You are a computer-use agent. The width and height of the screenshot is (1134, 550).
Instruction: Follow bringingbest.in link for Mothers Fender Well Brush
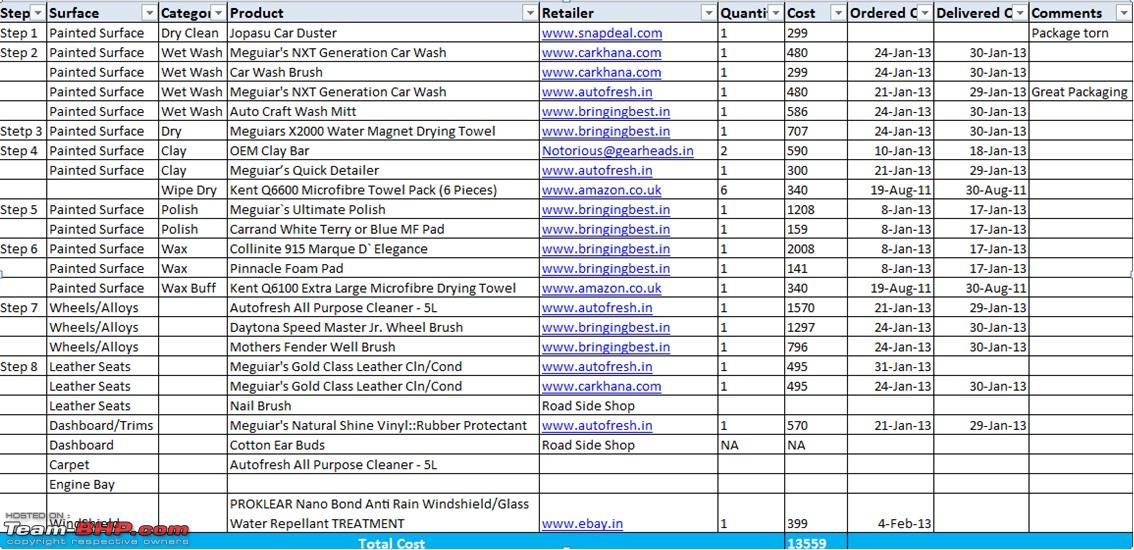[x=605, y=347]
